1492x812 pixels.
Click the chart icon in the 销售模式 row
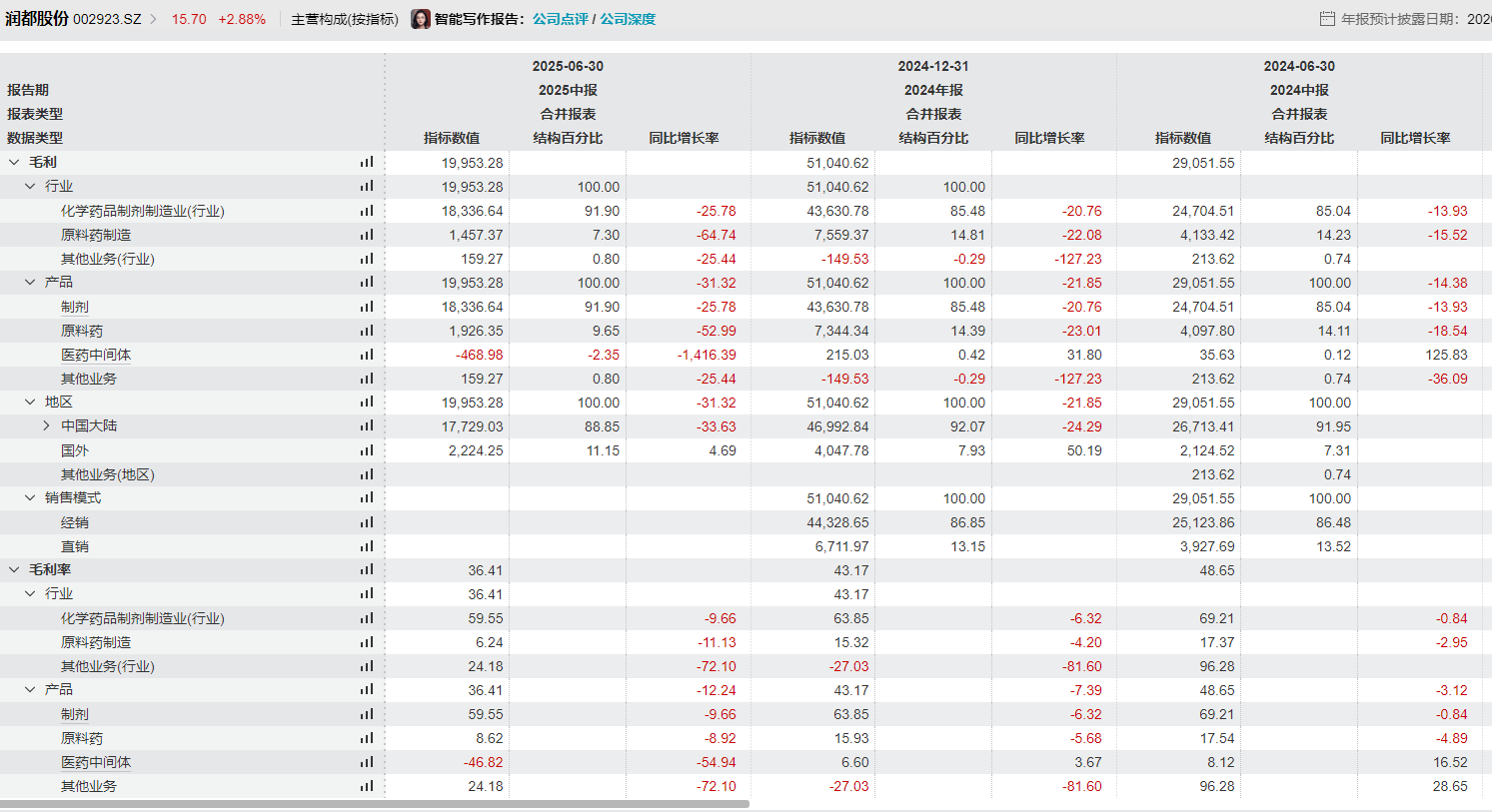[x=367, y=498]
